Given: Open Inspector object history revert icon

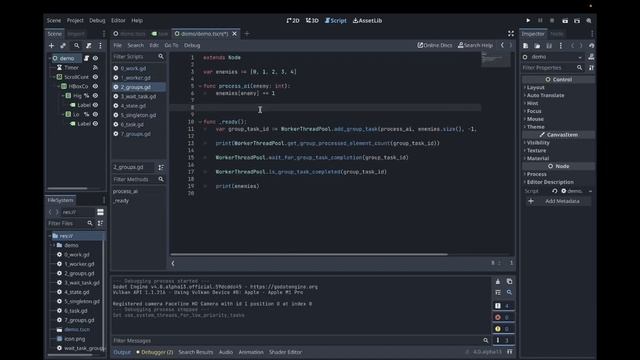Looking at the screenshot, I should click(591, 46).
